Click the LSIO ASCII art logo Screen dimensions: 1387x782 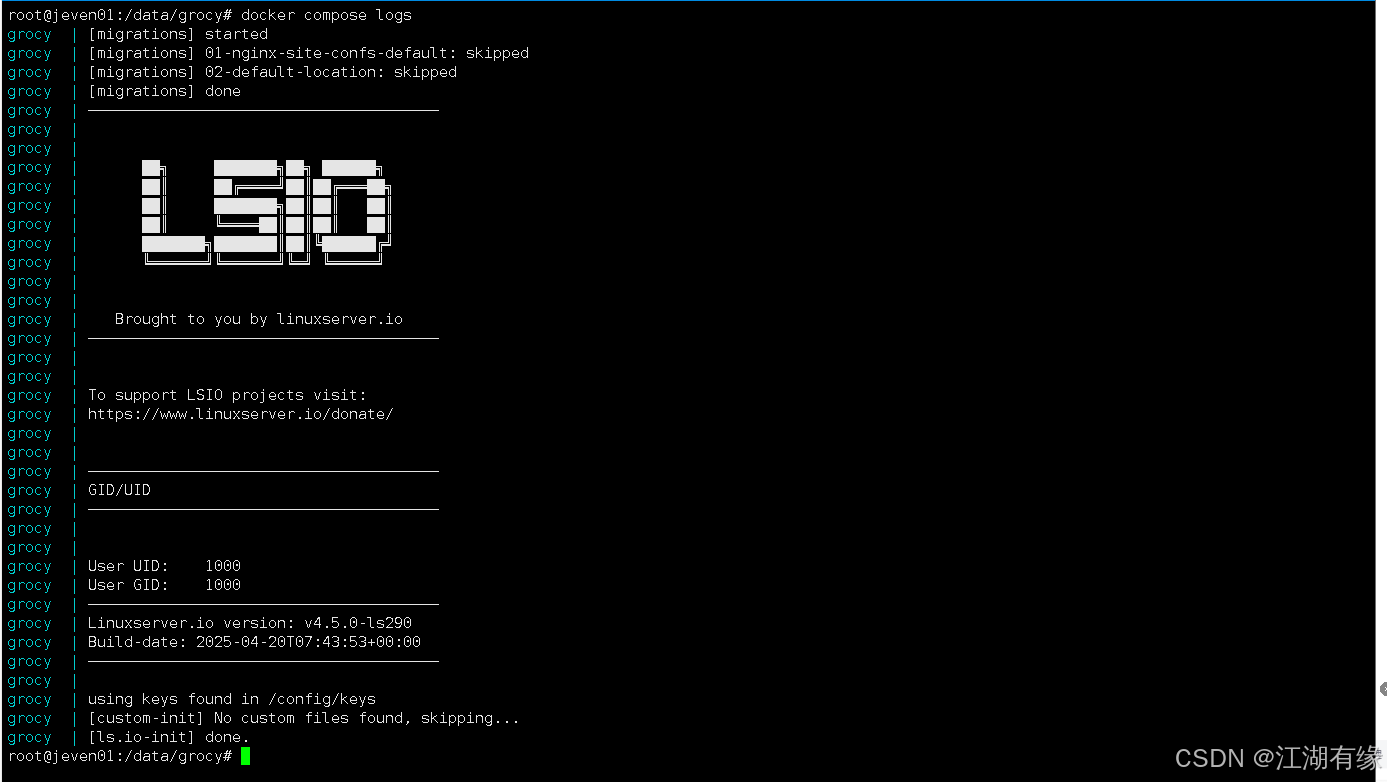coord(265,212)
